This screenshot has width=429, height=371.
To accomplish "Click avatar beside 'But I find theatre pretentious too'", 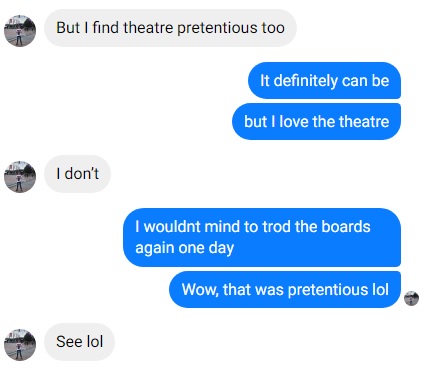I will (20, 31).
